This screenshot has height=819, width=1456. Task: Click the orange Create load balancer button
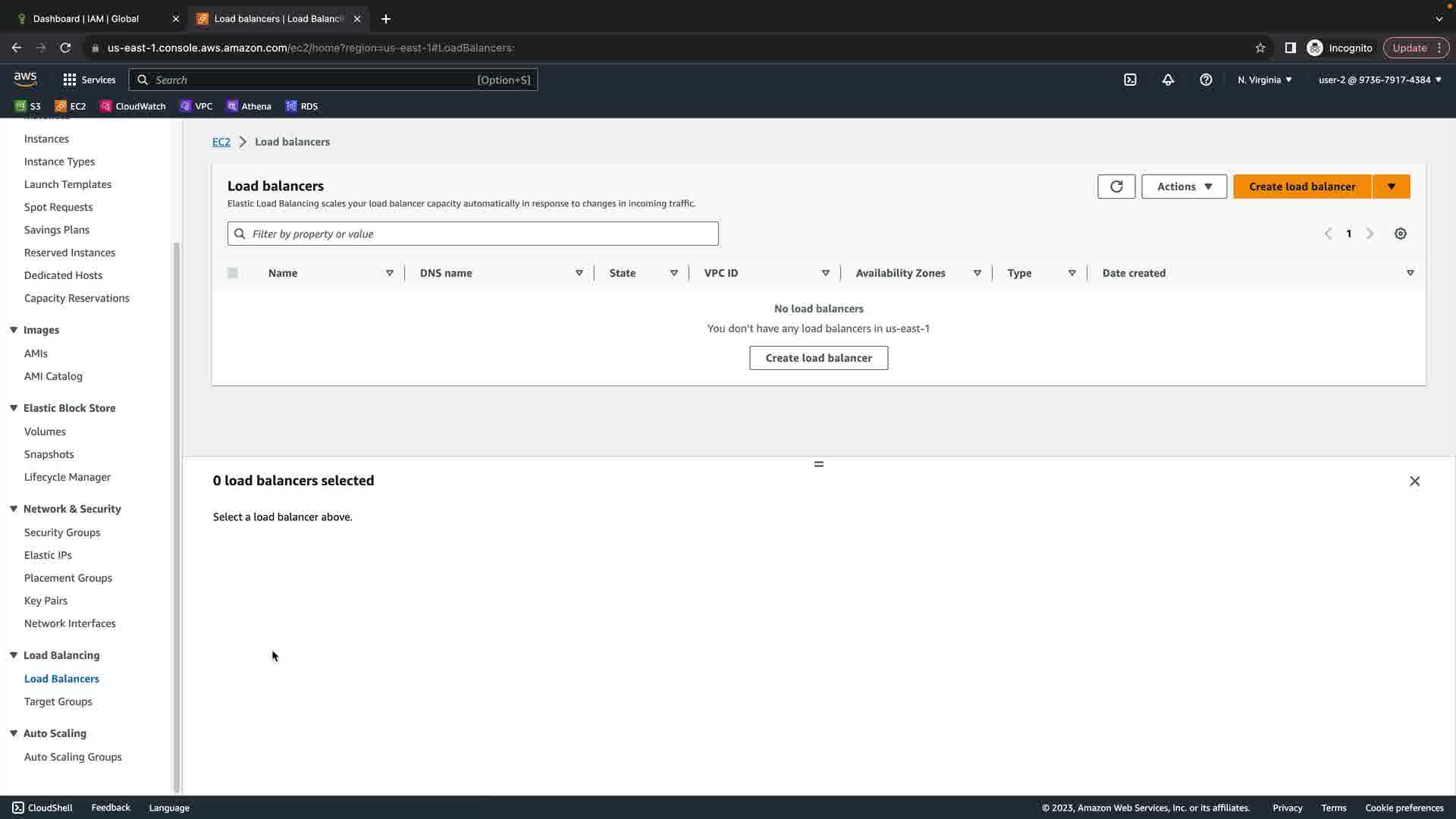1301,187
